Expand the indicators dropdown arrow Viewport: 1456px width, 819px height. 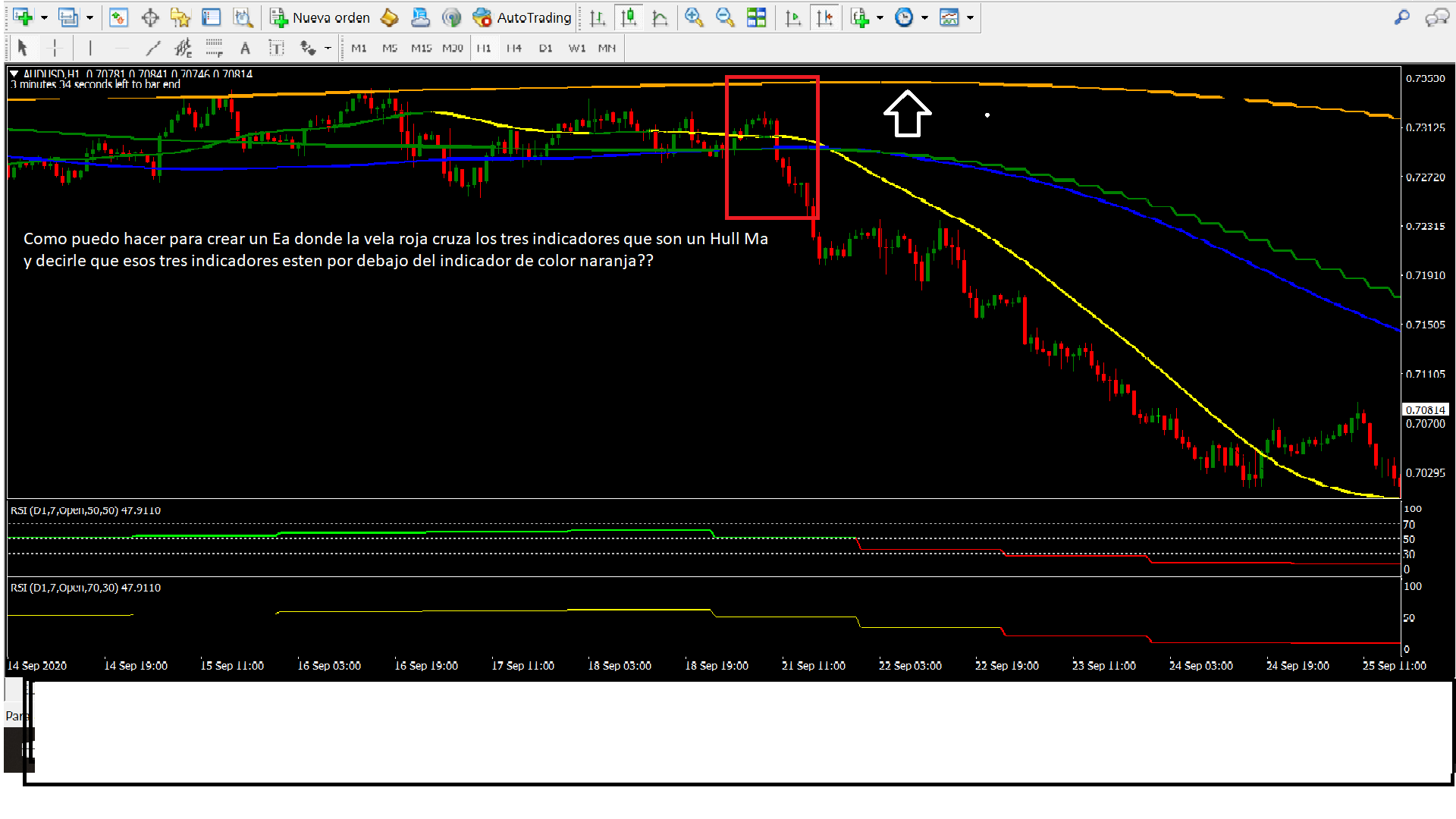[880, 17]
